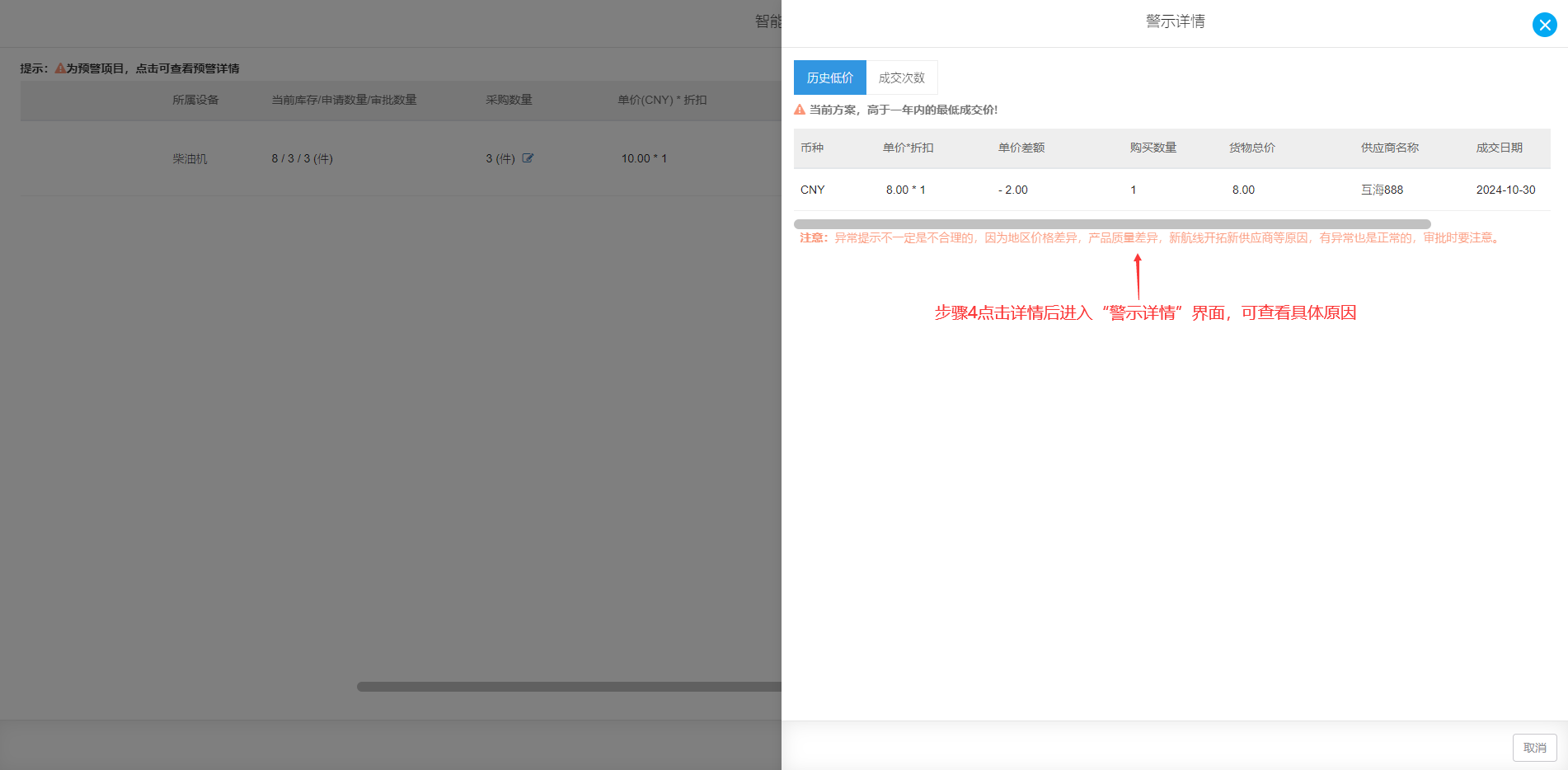Screen dimensions: 1568x770
Task: Click the horizontal scrollbar under the price table
Action: (1112, 224)
